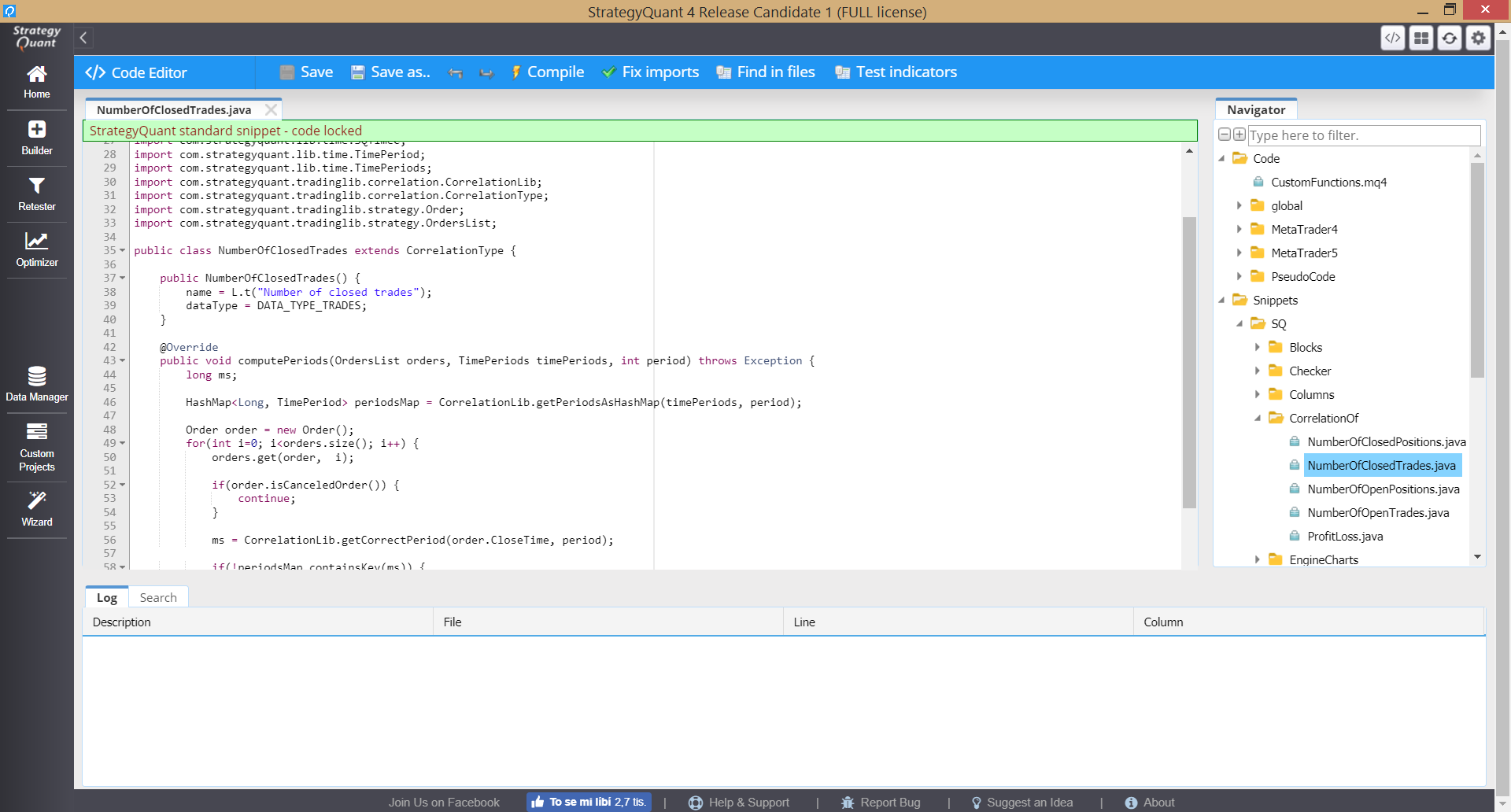Collapse the CorrelationOf folder
The image size is (1511, 812).
pyautogui.click(x=1258, y=418)
